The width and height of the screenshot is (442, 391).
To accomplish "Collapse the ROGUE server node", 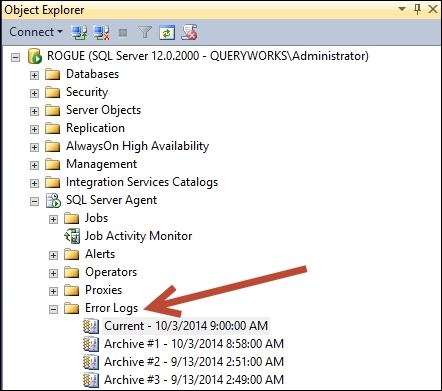I will 15,57.
